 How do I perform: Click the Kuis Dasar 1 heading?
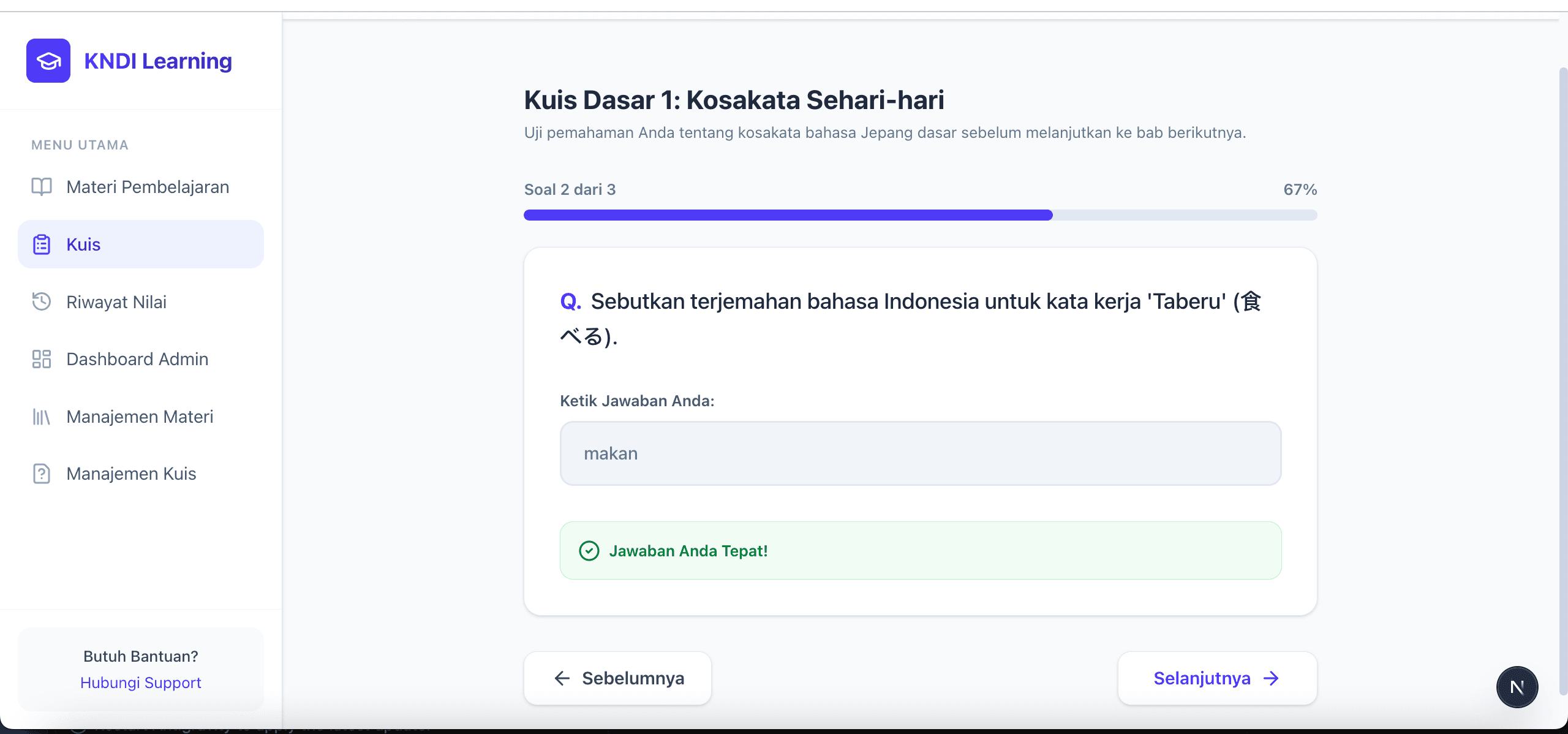[734, 100]
